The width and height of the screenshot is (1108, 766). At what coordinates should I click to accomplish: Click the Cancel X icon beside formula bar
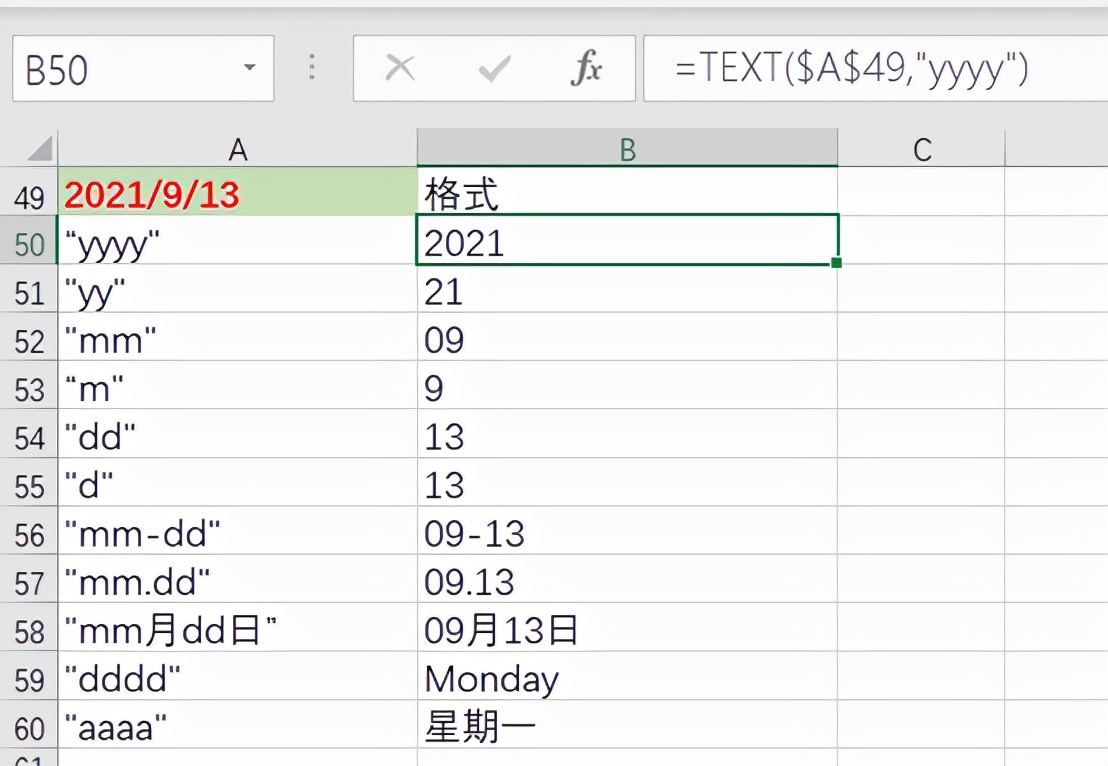pos(401,68)
